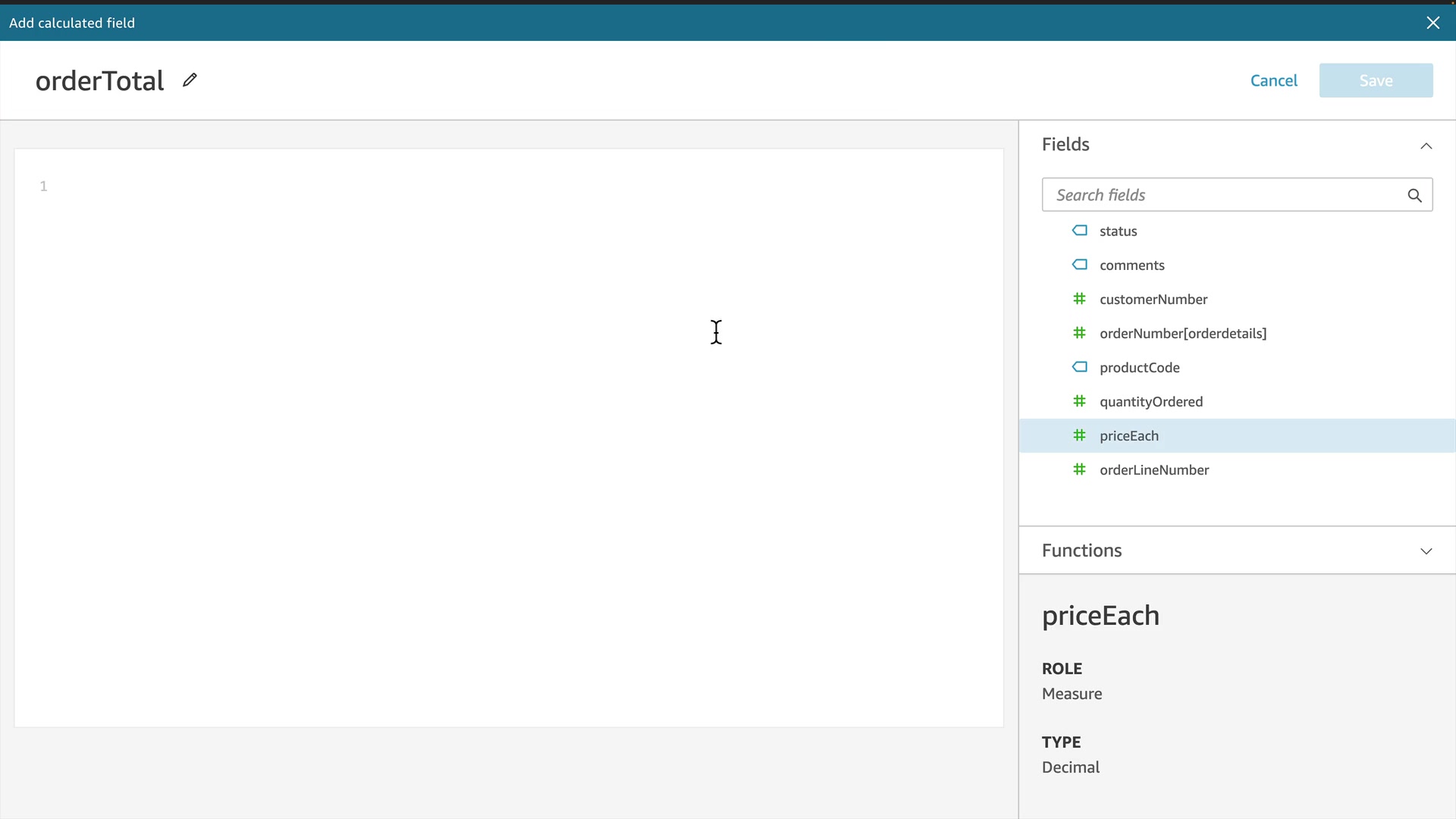
Task: Select the priceEach field
Action: click(1129, 436)
